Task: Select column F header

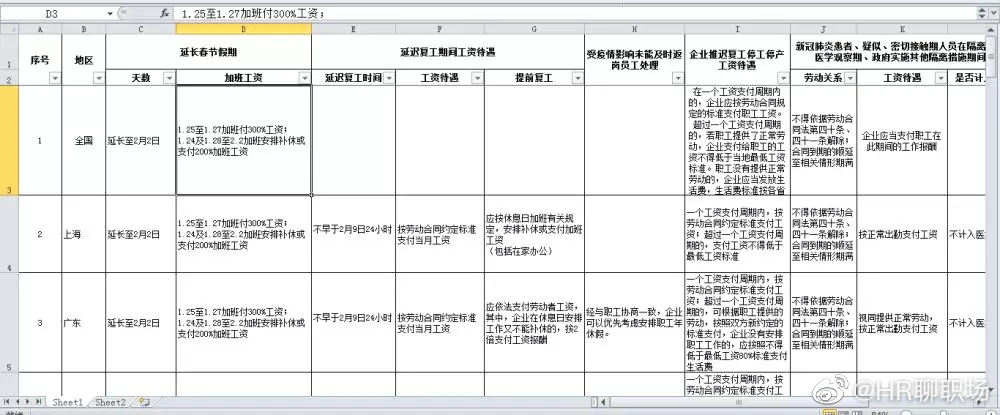Action: pyautogui.click(x=439, y=29)
